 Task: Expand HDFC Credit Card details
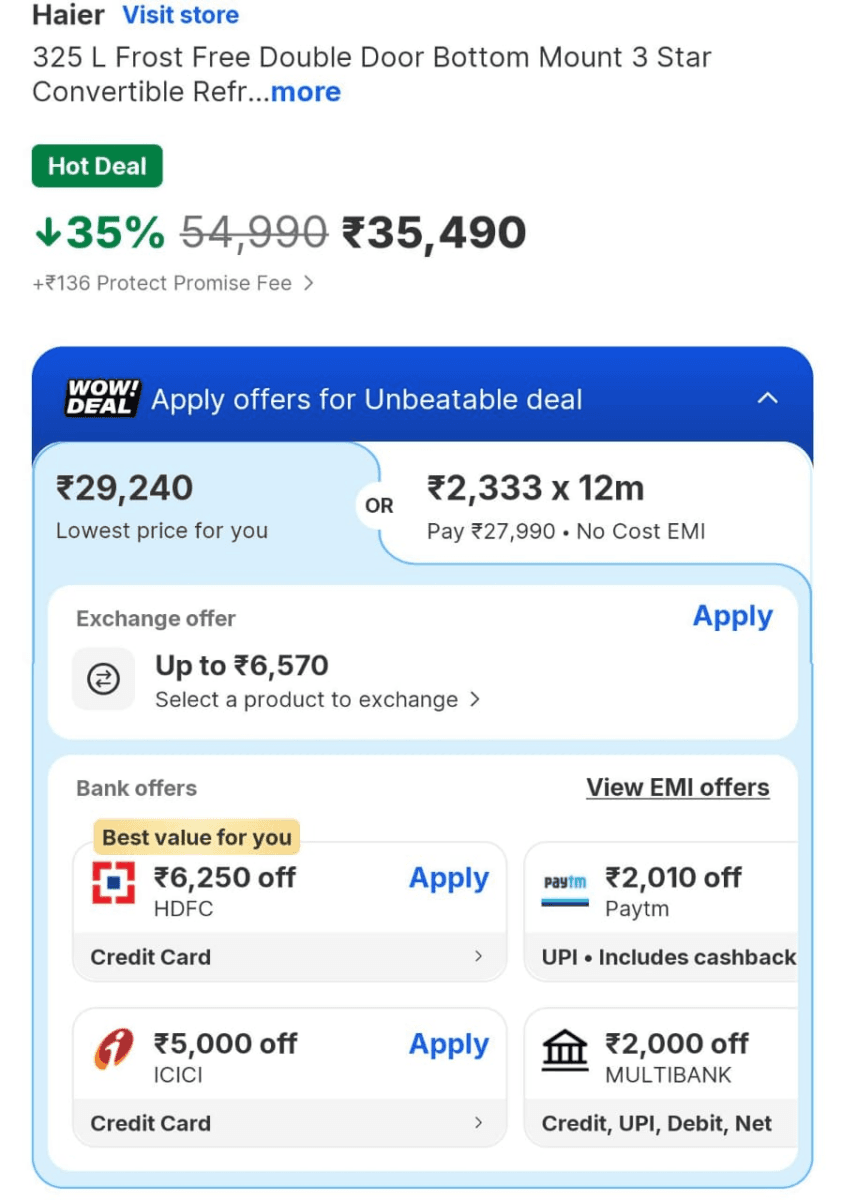[x=289, y=957]
